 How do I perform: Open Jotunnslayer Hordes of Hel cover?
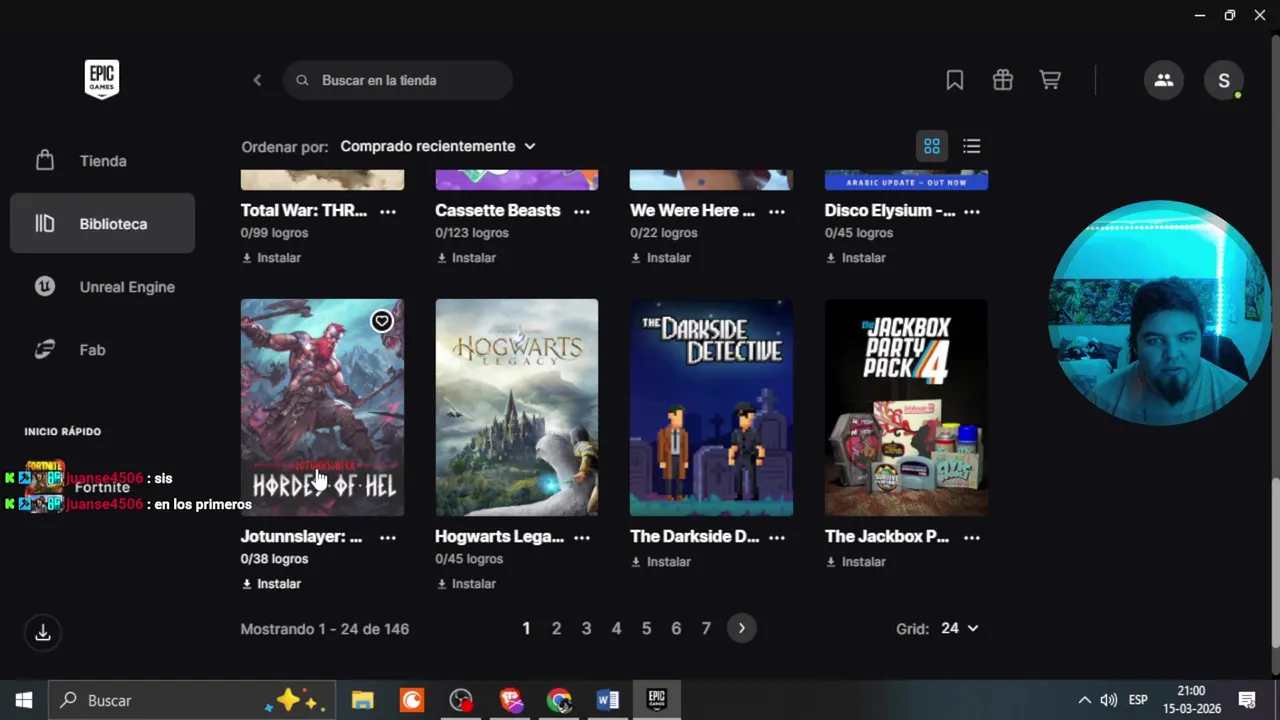click(322, 407)
